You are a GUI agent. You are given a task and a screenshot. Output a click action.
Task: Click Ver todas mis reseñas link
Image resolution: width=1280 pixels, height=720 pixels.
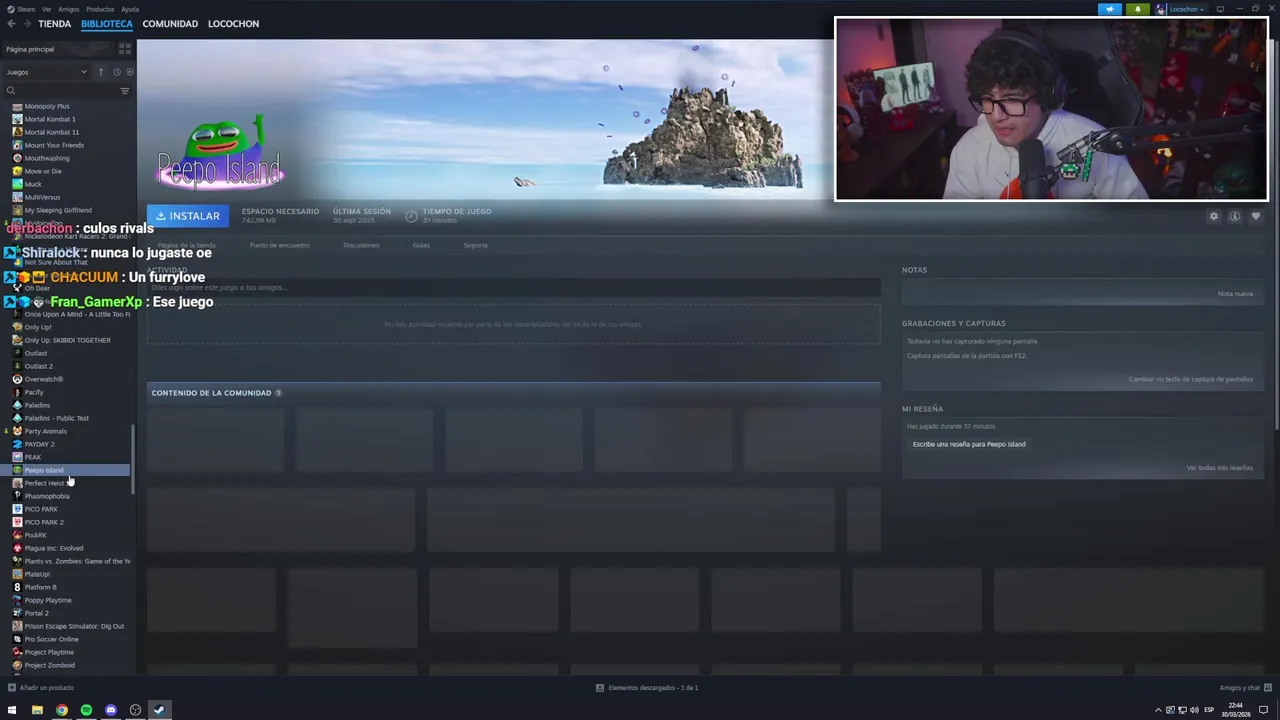[1220, 468]
